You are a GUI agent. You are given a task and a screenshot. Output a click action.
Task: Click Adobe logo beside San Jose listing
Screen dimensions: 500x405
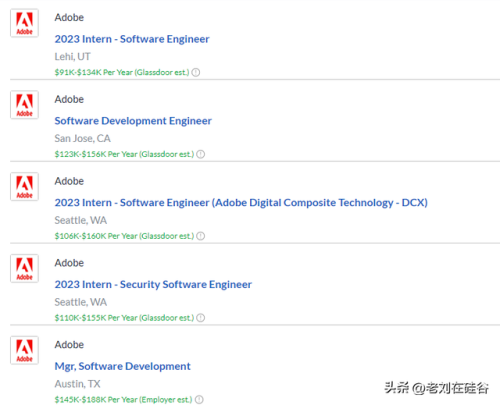[24, 105]
